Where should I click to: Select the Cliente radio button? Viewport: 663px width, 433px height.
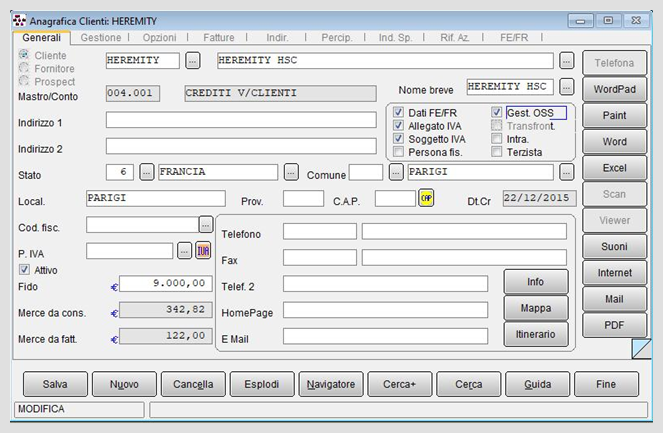[24, 55]
